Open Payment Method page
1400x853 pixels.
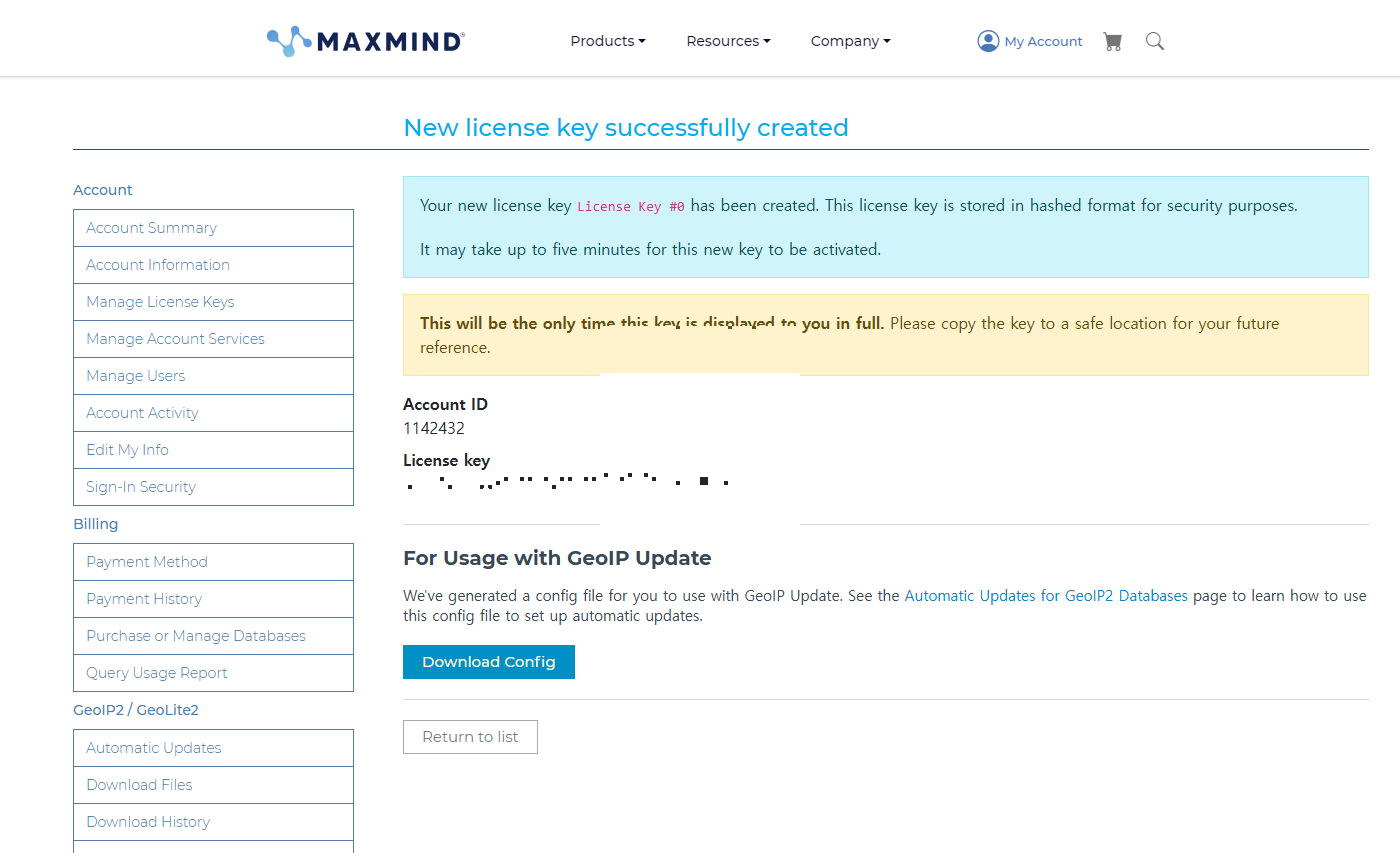click(x=213, y=562)
